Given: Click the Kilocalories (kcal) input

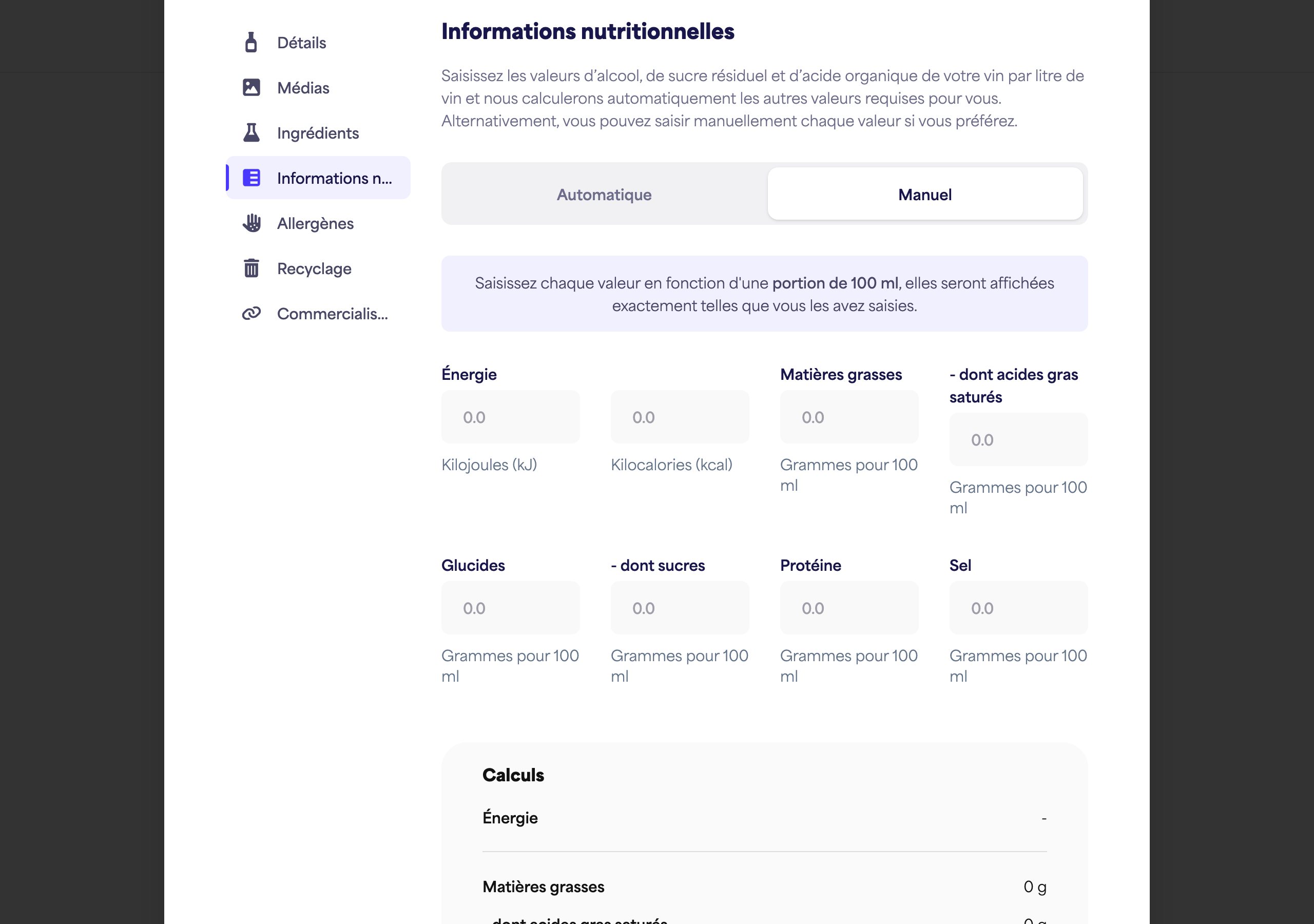Looking at the screenshot, I should pos(680,417).
